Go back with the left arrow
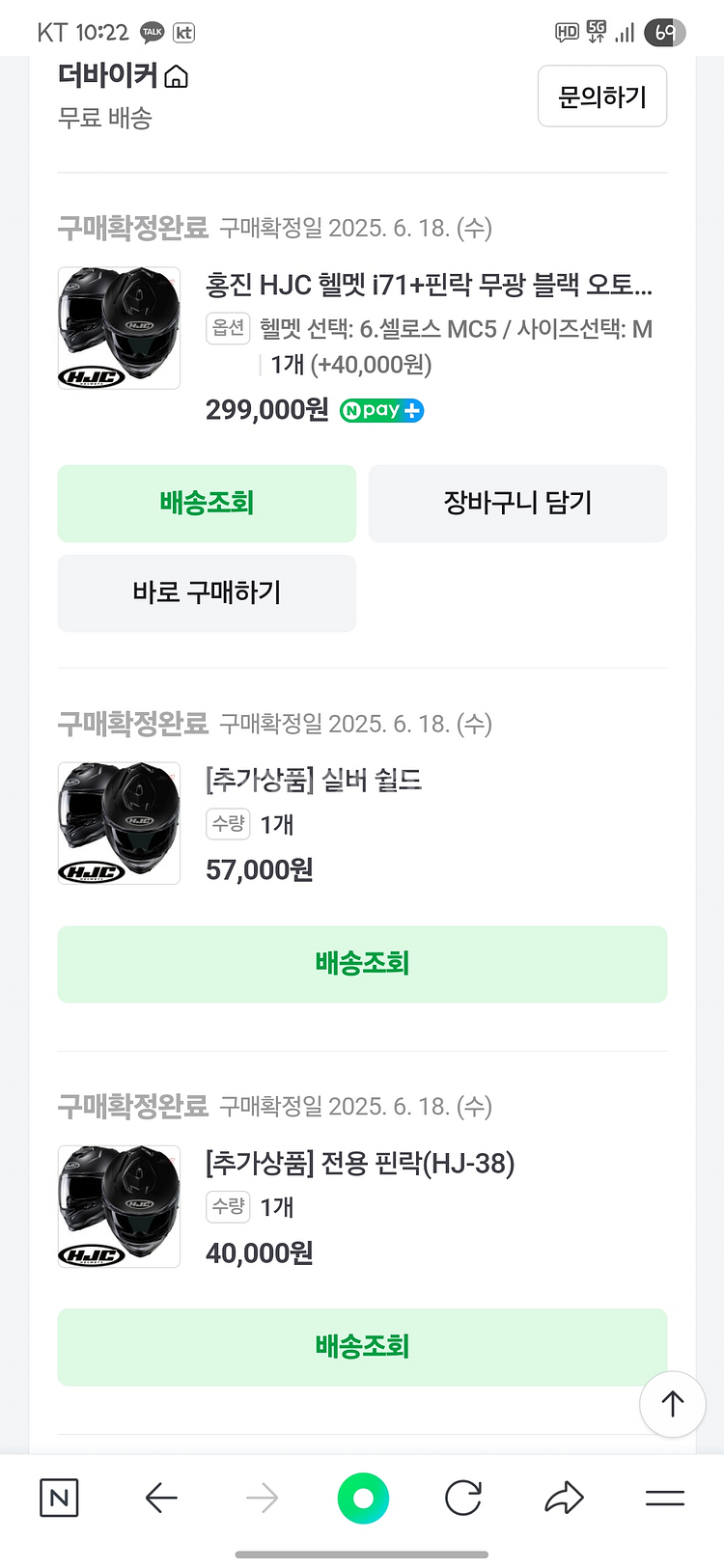 [x=161, y=1498]
